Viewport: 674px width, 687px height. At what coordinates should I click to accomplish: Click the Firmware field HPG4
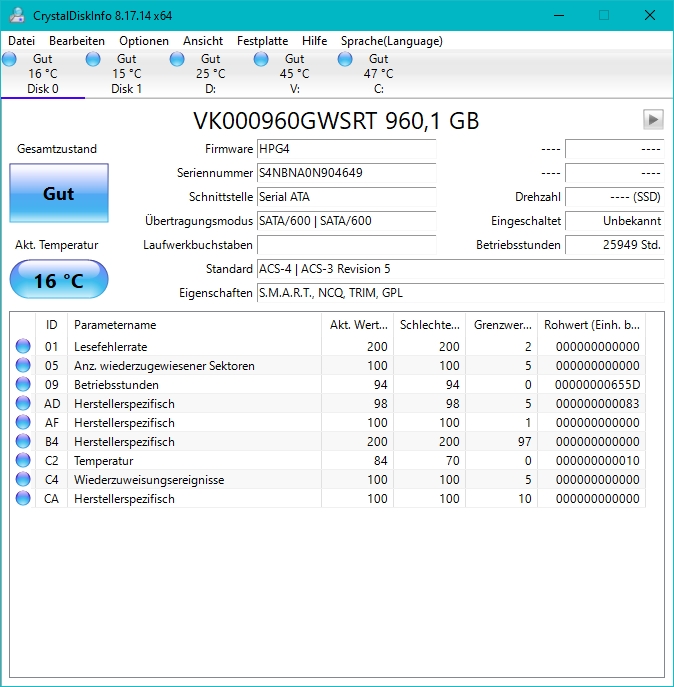346,149
